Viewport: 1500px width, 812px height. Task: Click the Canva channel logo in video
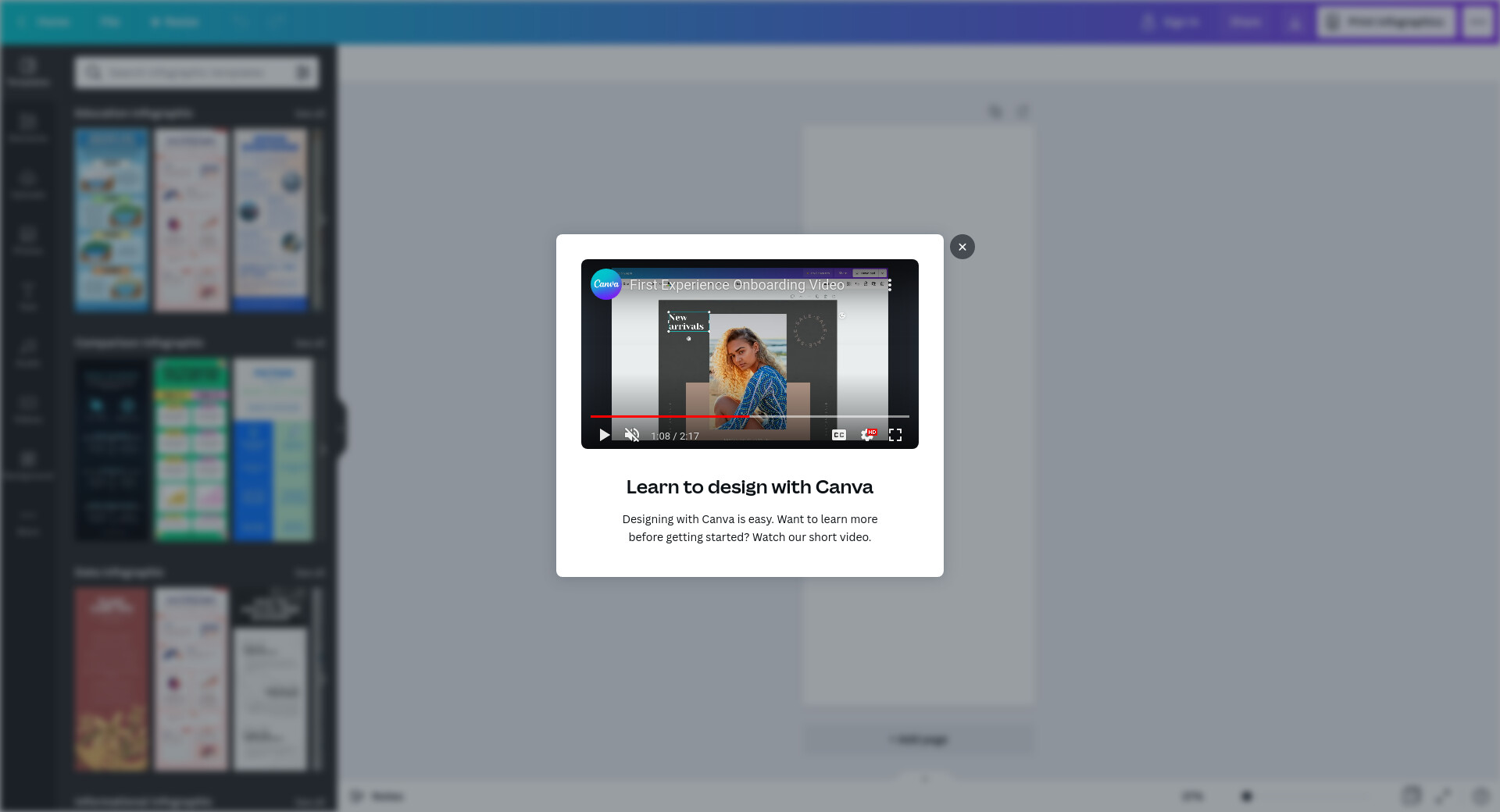point(605,284)
